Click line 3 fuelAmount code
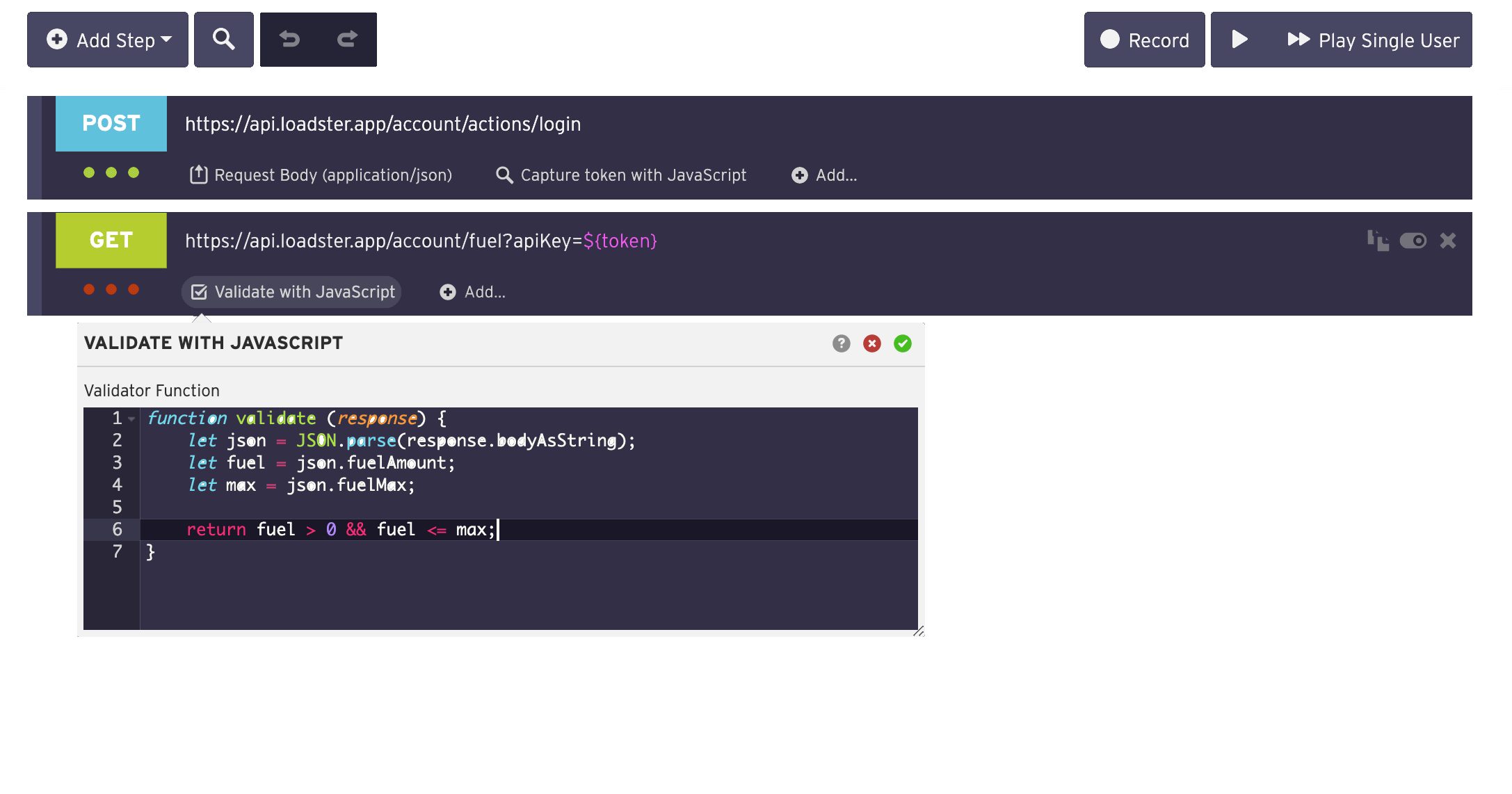The image size is (1512, 794). (x=321, y=462)
